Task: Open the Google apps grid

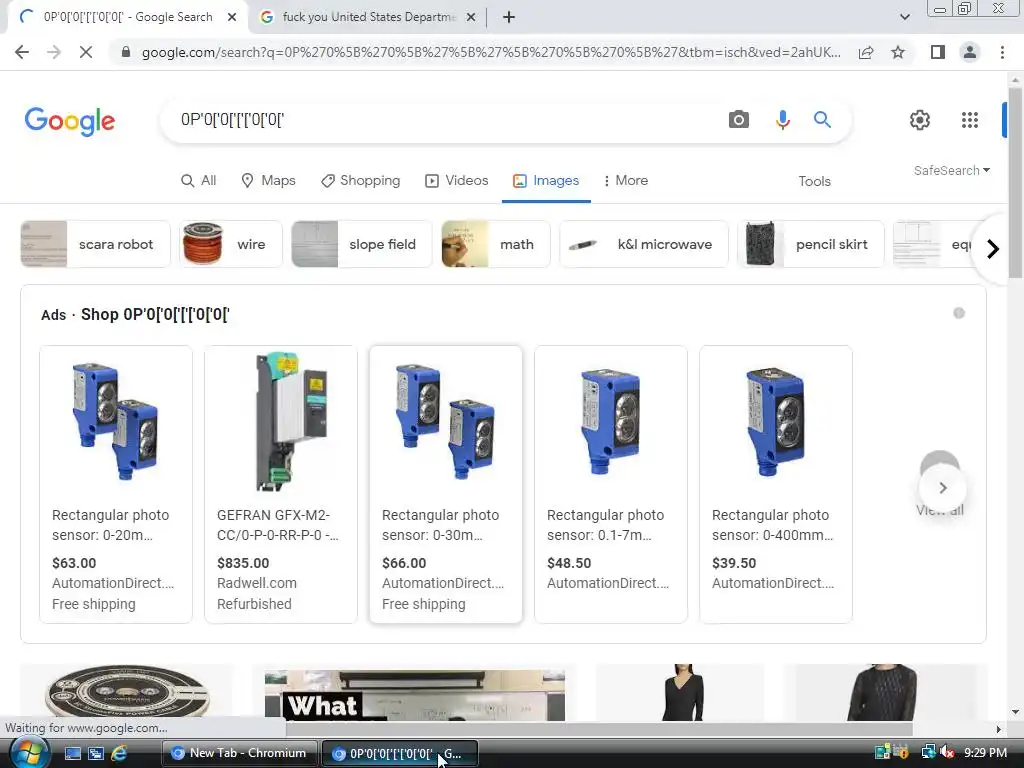Action: 970,120
